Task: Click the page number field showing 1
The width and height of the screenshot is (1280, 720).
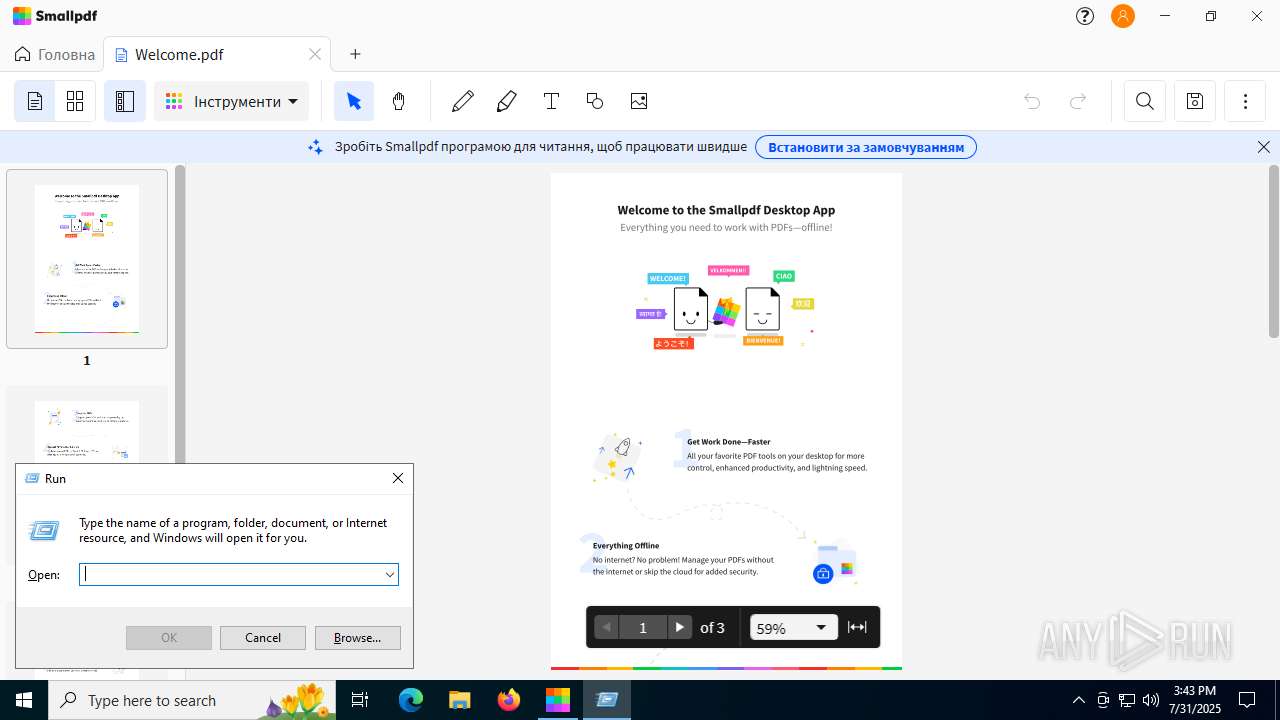Action: 643,627
